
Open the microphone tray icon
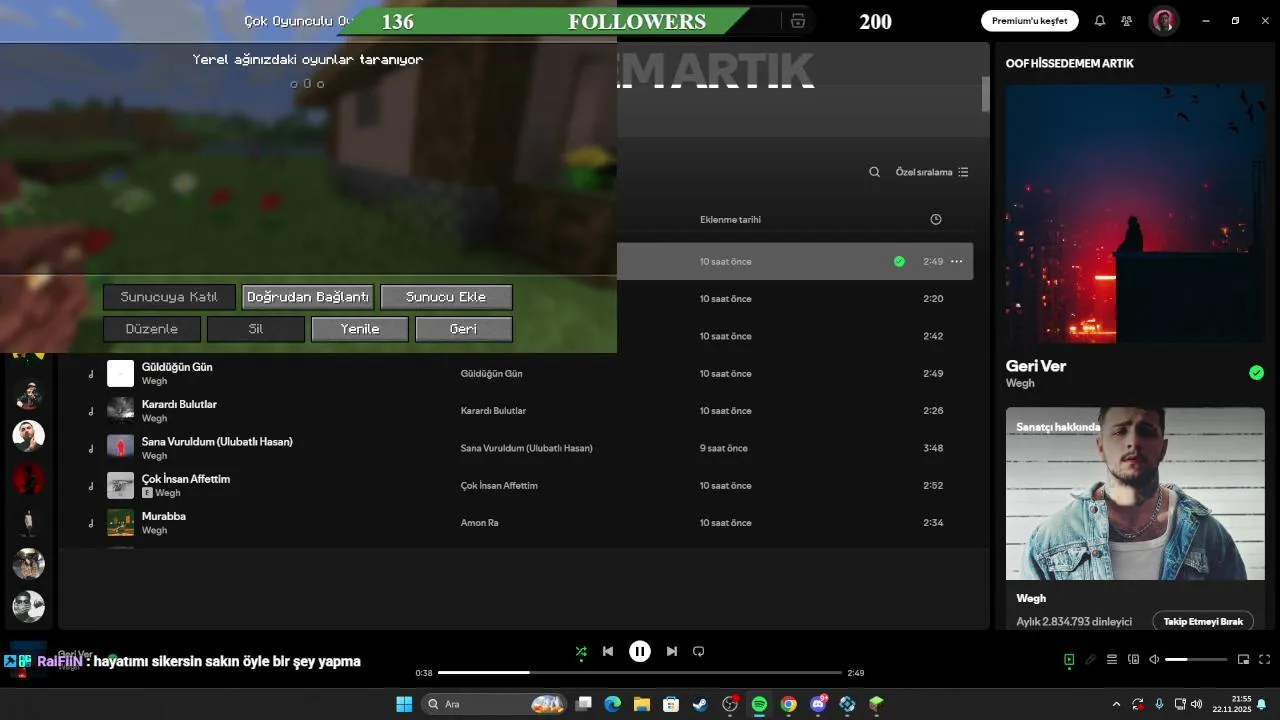(1159, 704)
